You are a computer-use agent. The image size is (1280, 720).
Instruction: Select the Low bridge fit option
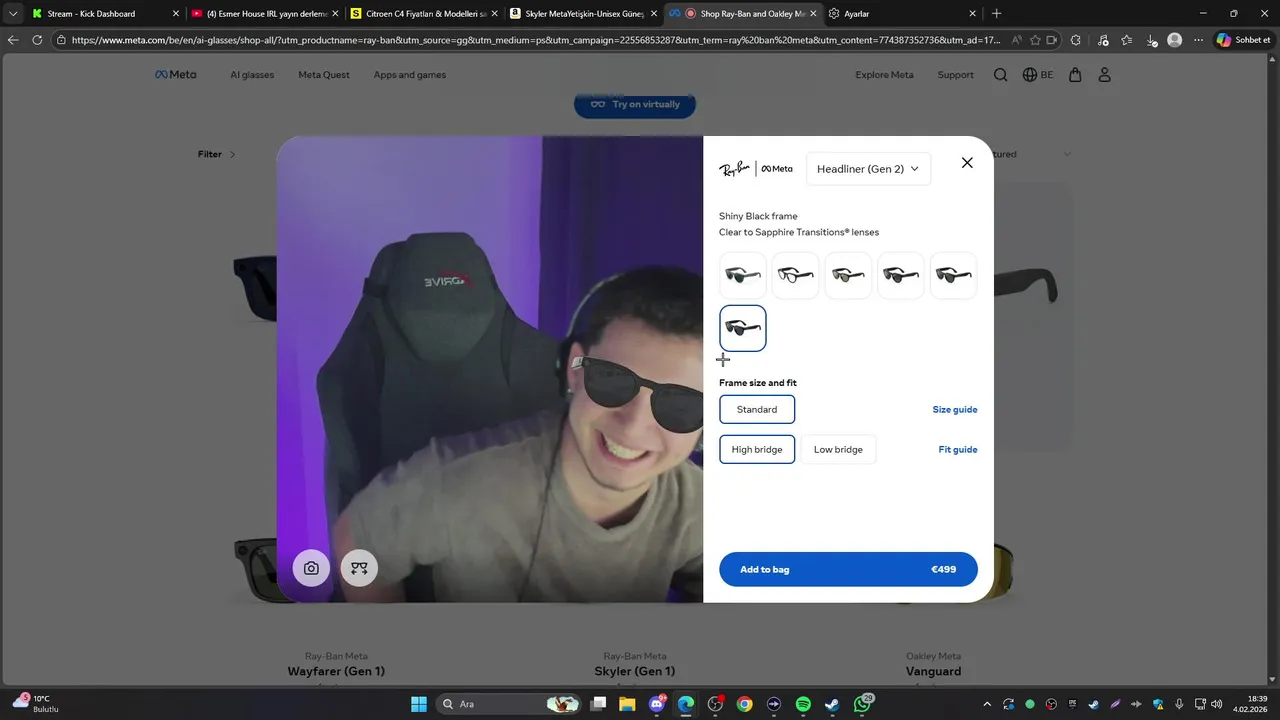tap(838, 449)
